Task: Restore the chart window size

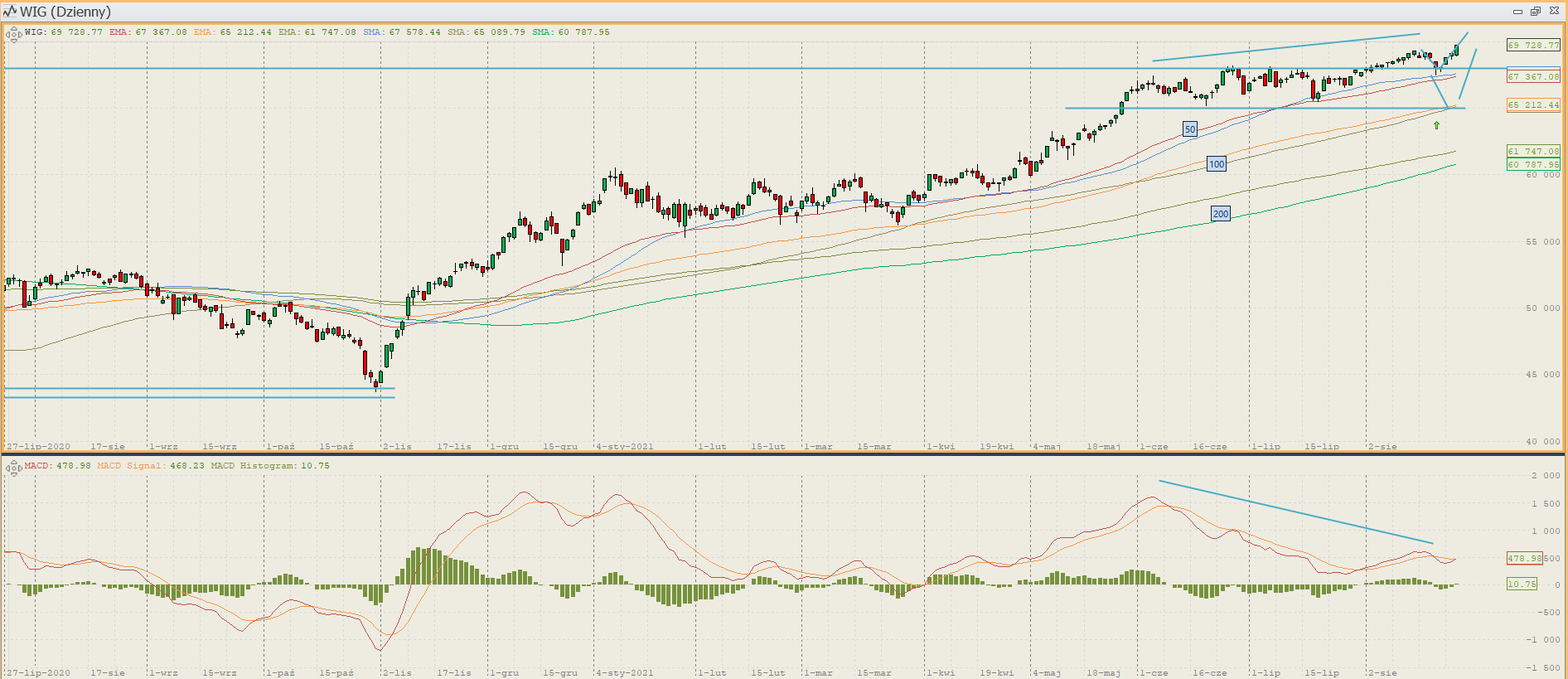Action: pos(1536,12)
